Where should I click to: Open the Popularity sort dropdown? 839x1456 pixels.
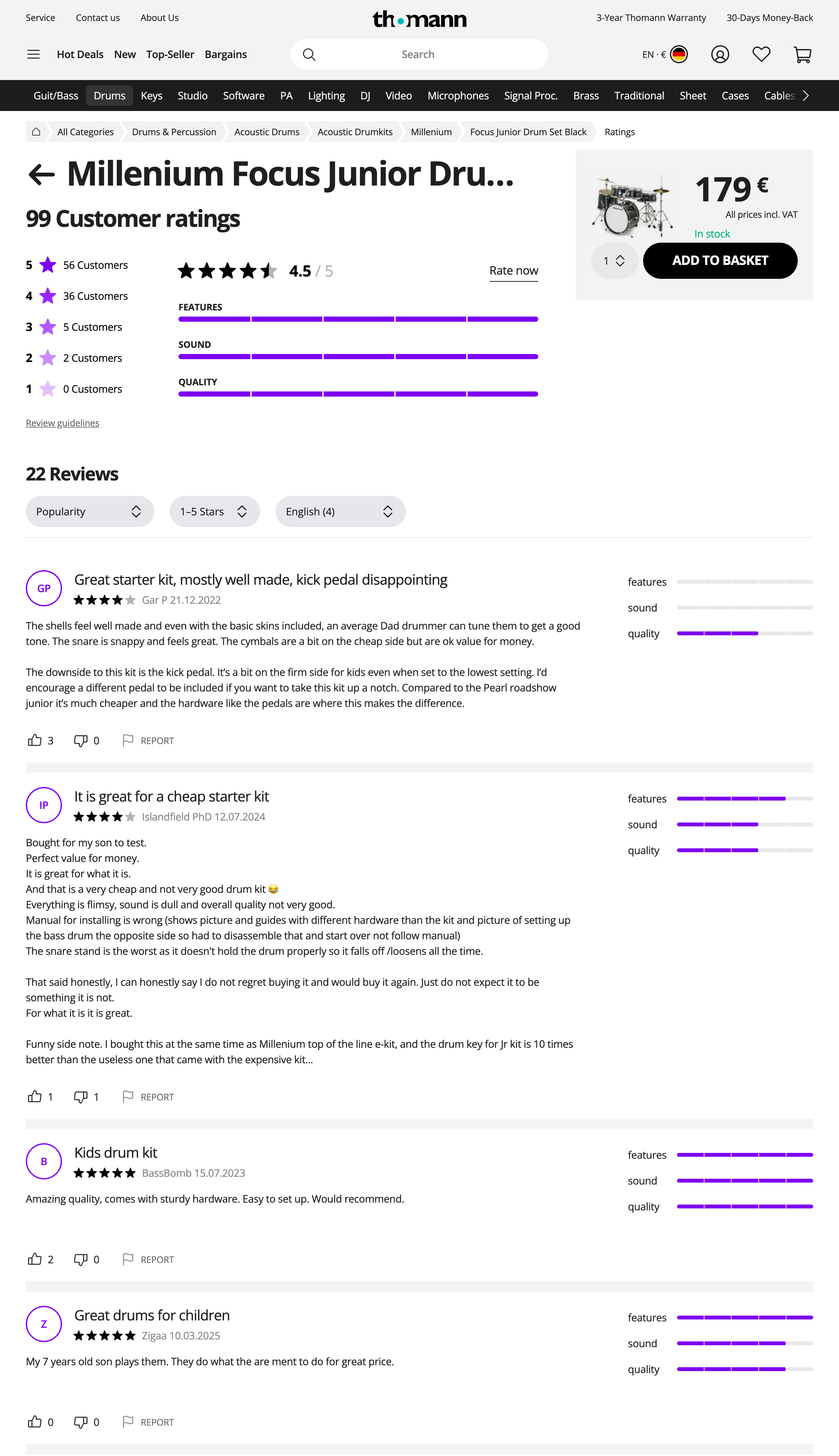tap(89, 512)
